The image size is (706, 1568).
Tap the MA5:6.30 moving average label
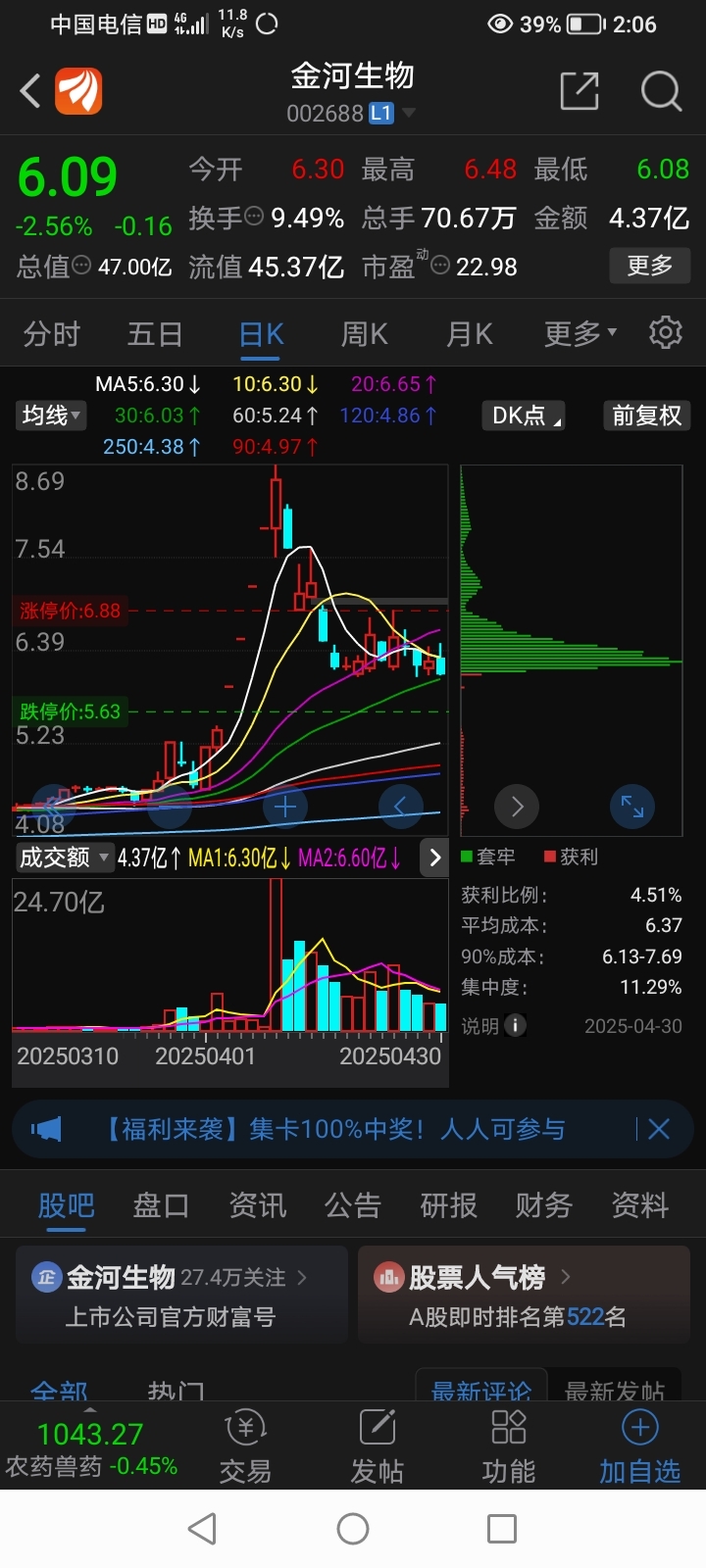pyautogui.click(x=148, y=384)
